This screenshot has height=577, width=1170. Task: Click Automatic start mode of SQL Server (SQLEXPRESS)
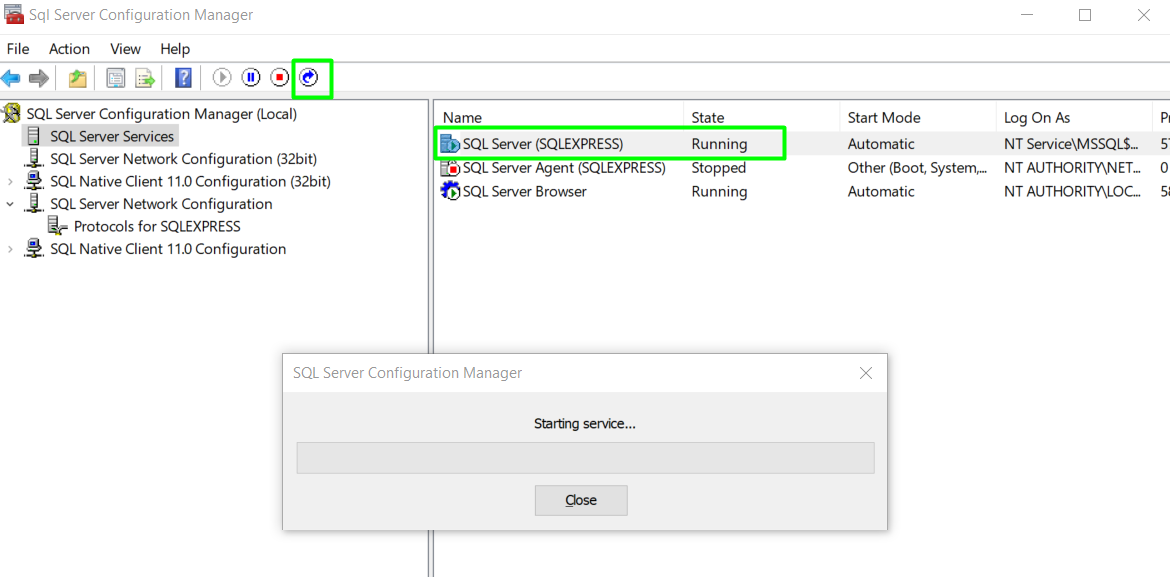pos(880,144)
